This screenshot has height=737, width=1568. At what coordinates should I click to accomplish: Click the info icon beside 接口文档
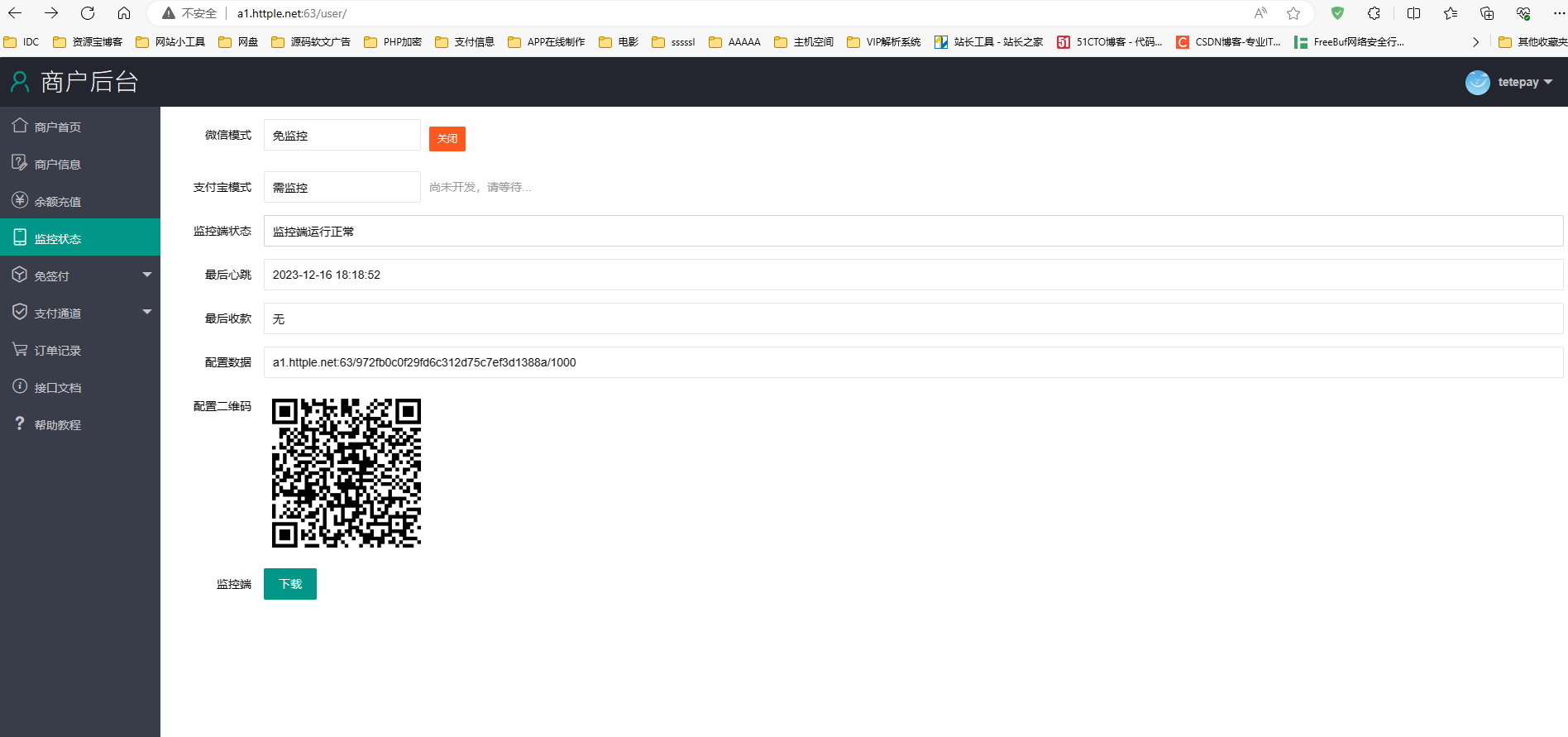20,386
